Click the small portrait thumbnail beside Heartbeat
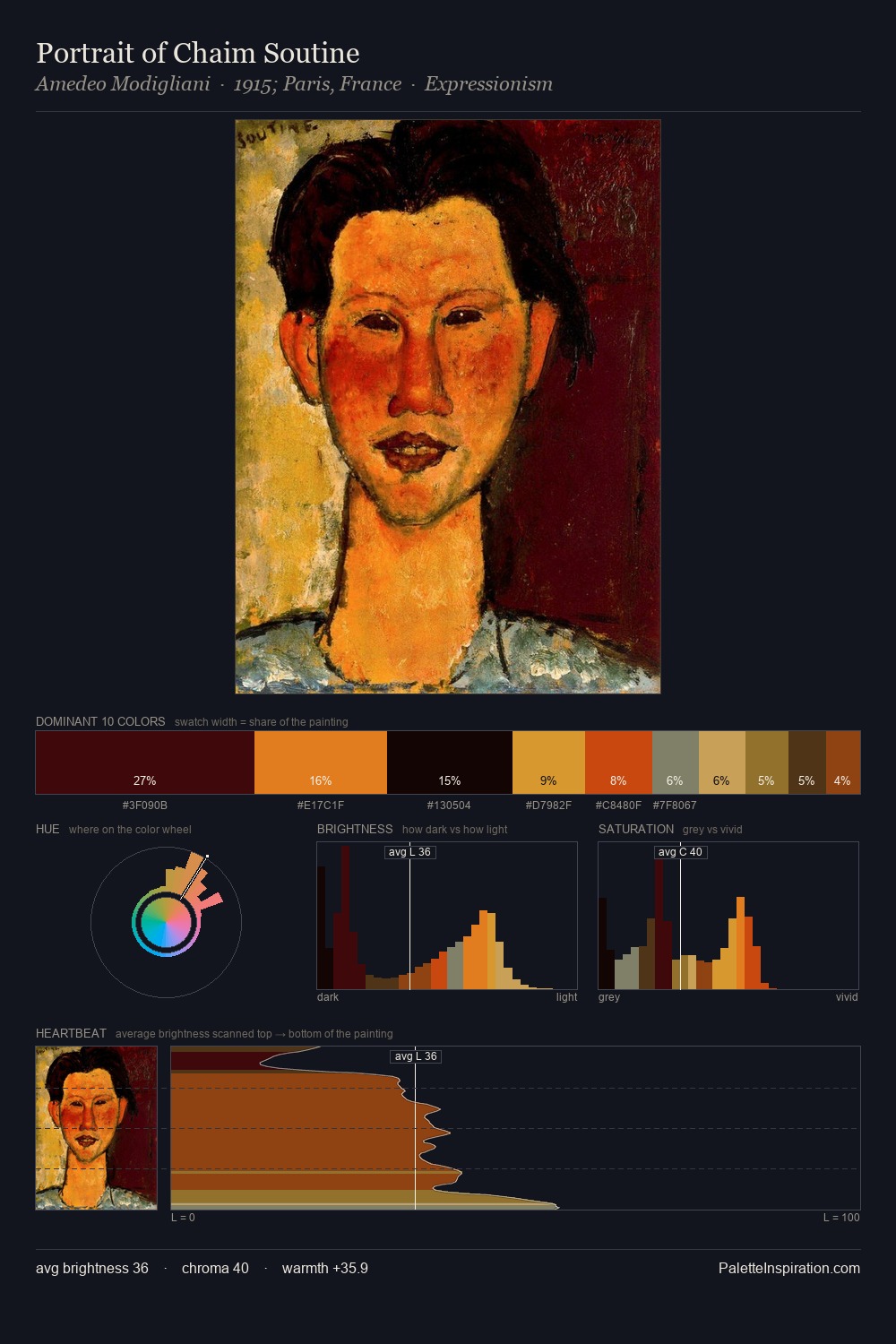This screenshot has height=1344, width=896. point(97,1128)
